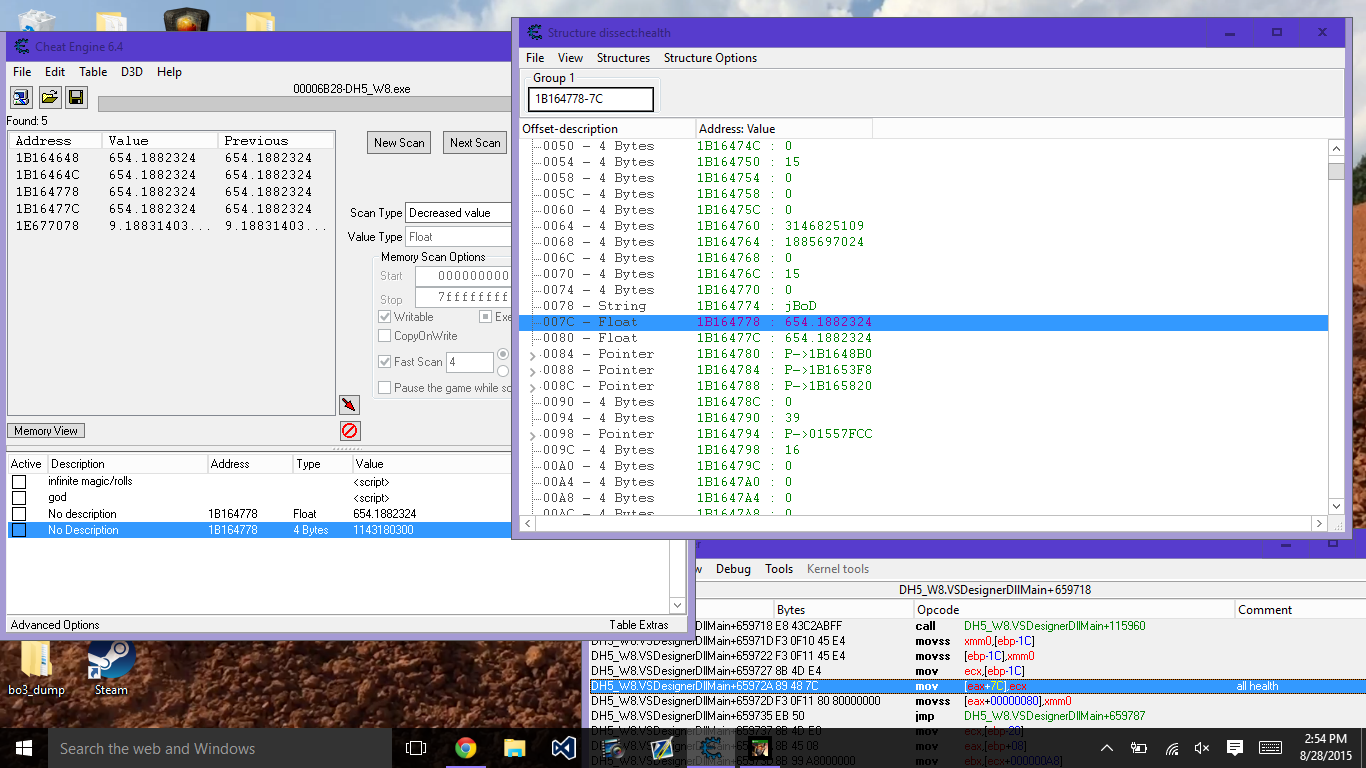Click the red clear address list icon
Image resolution: width=1366 pixels, height=768 pixels.
tap(349, 431)
